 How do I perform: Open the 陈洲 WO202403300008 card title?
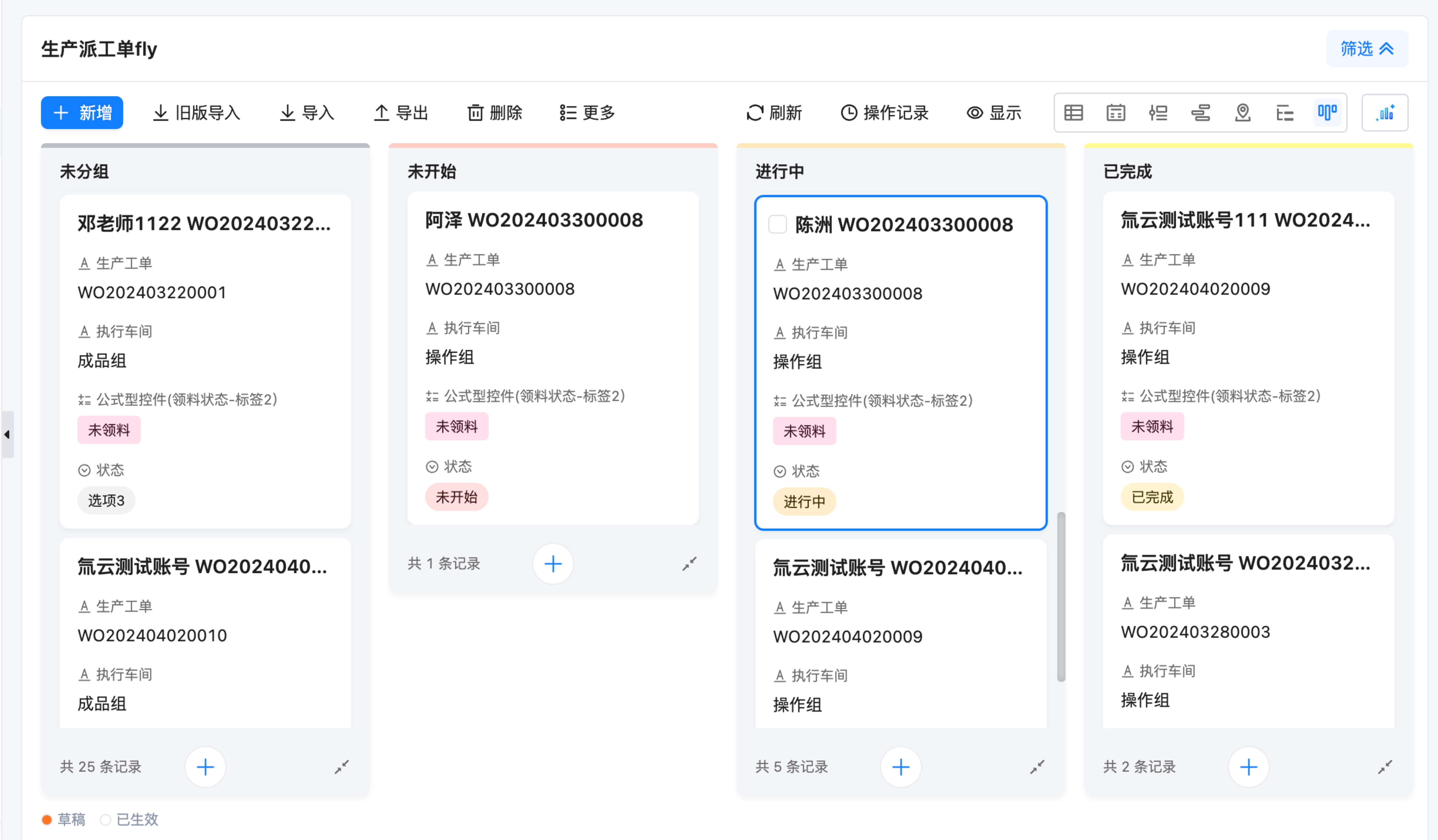click(904, 224)
